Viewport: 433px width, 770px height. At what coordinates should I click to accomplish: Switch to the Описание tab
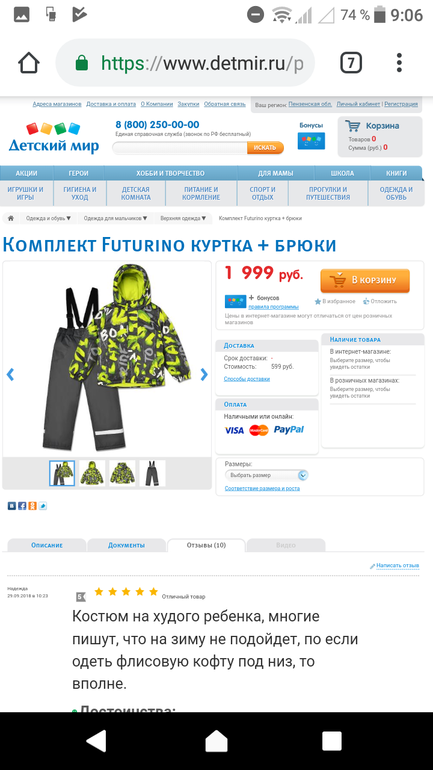47,545
